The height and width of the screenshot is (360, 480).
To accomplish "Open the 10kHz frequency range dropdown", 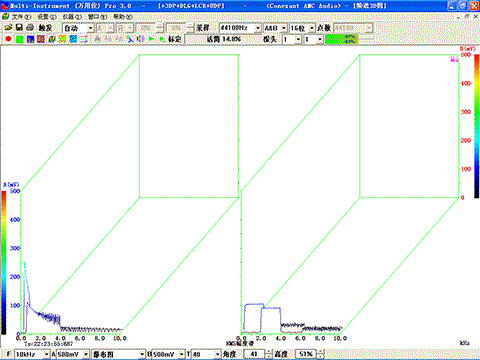I will click(x=46, y=354).
